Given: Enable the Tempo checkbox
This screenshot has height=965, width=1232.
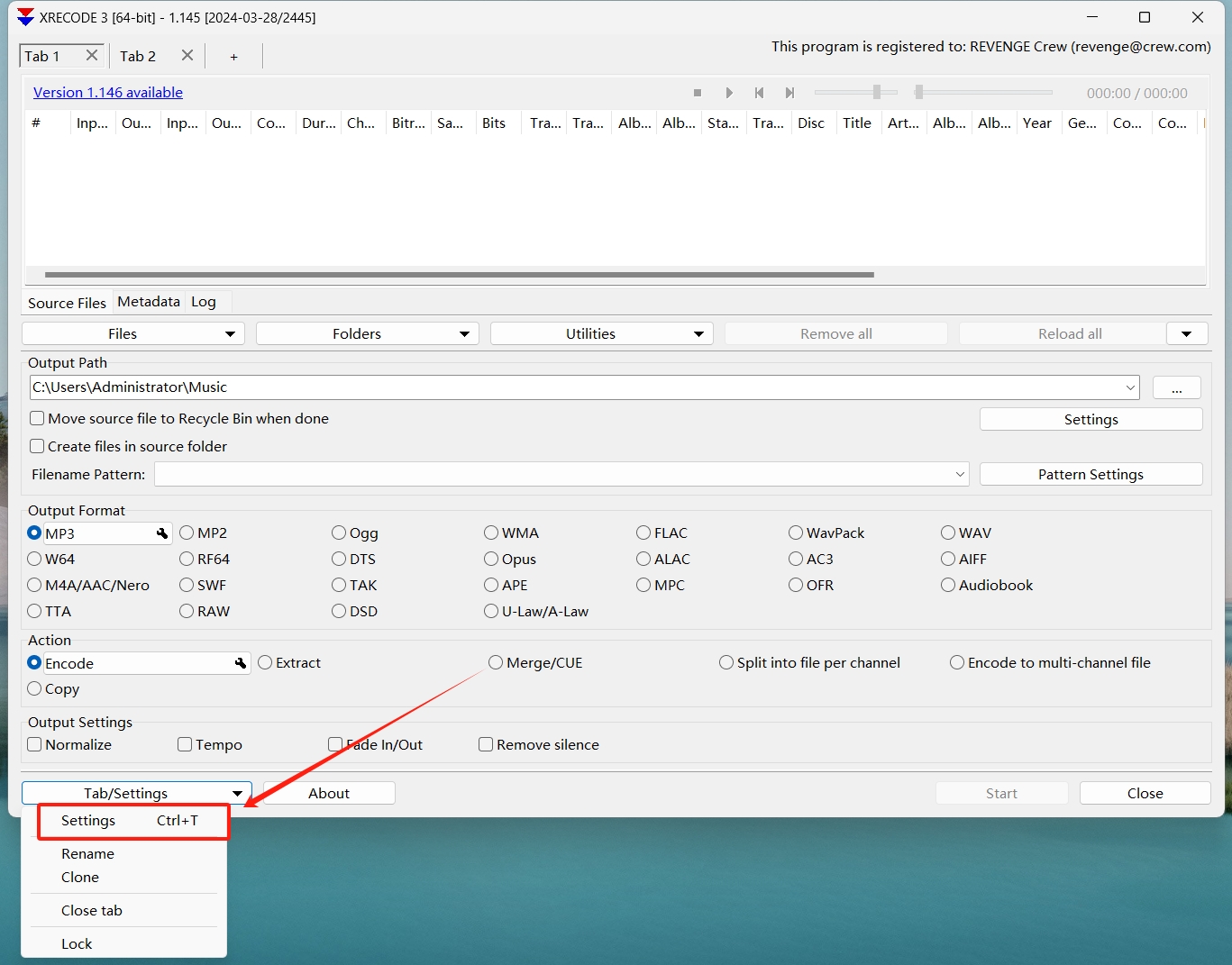Looking at the screenshot, I should (185, 744).
